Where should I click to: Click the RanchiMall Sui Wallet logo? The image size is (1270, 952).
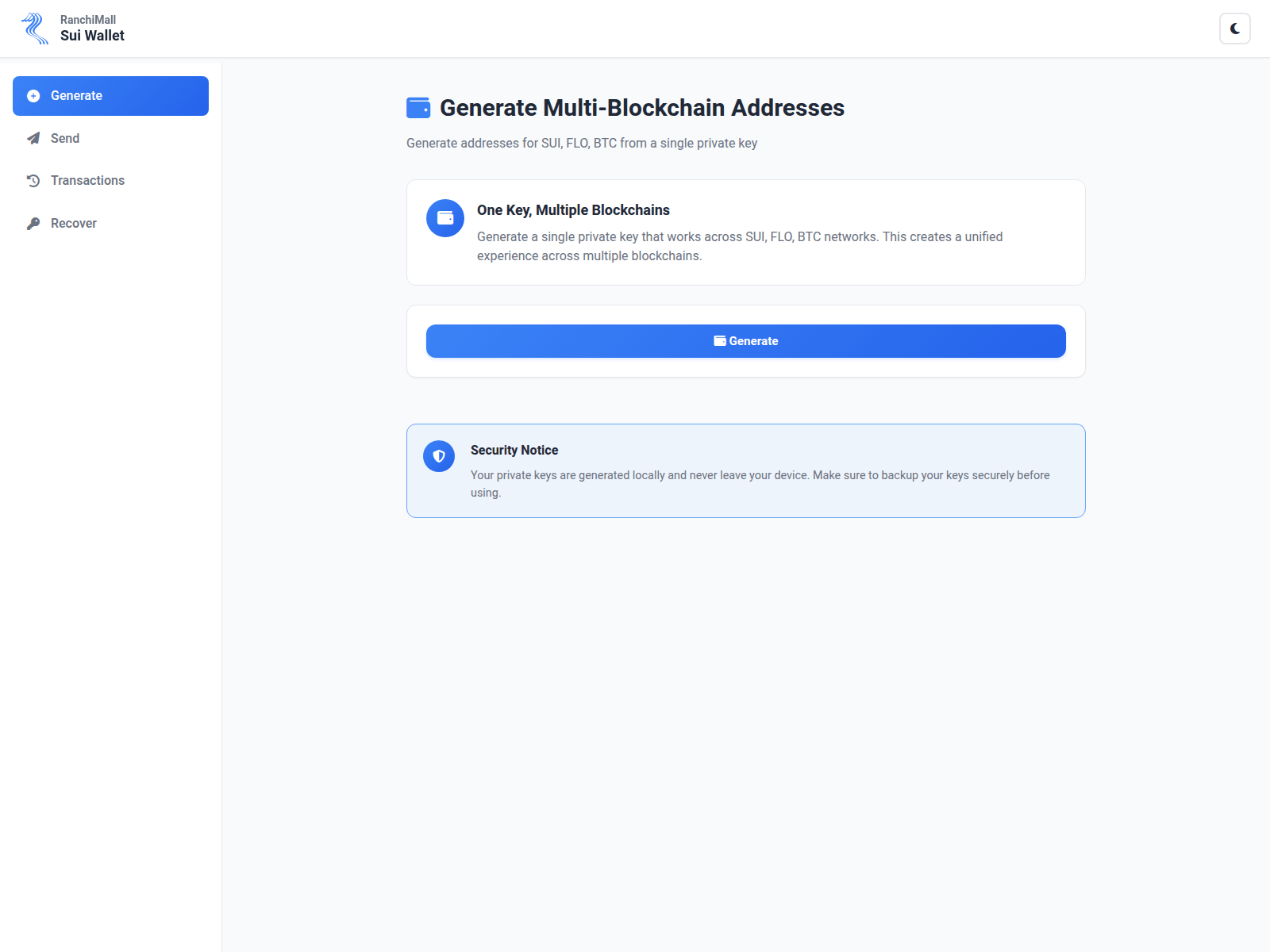(x=35, y=29)
